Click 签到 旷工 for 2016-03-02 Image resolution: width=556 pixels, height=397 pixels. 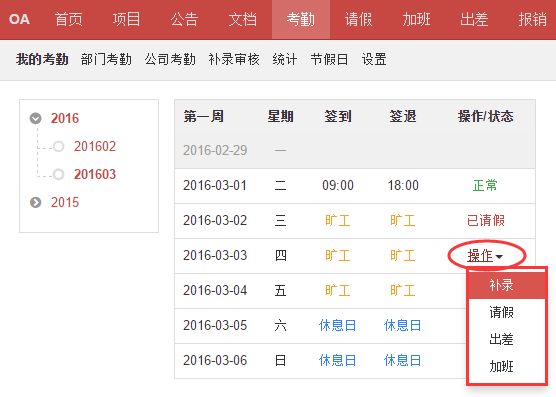click(x=338, y=220)
